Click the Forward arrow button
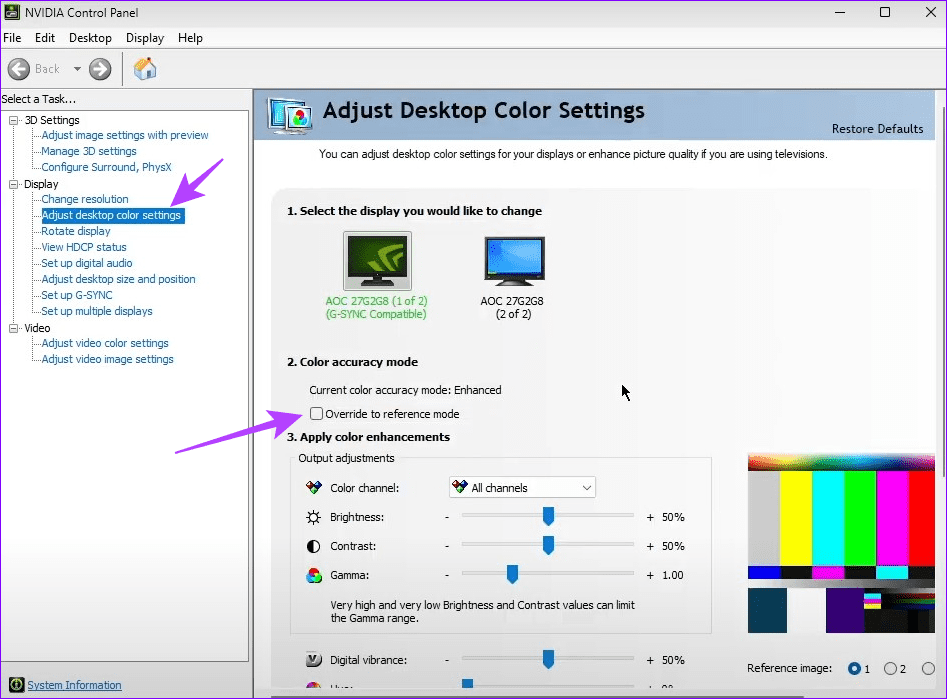 click(x=100, y=69)
